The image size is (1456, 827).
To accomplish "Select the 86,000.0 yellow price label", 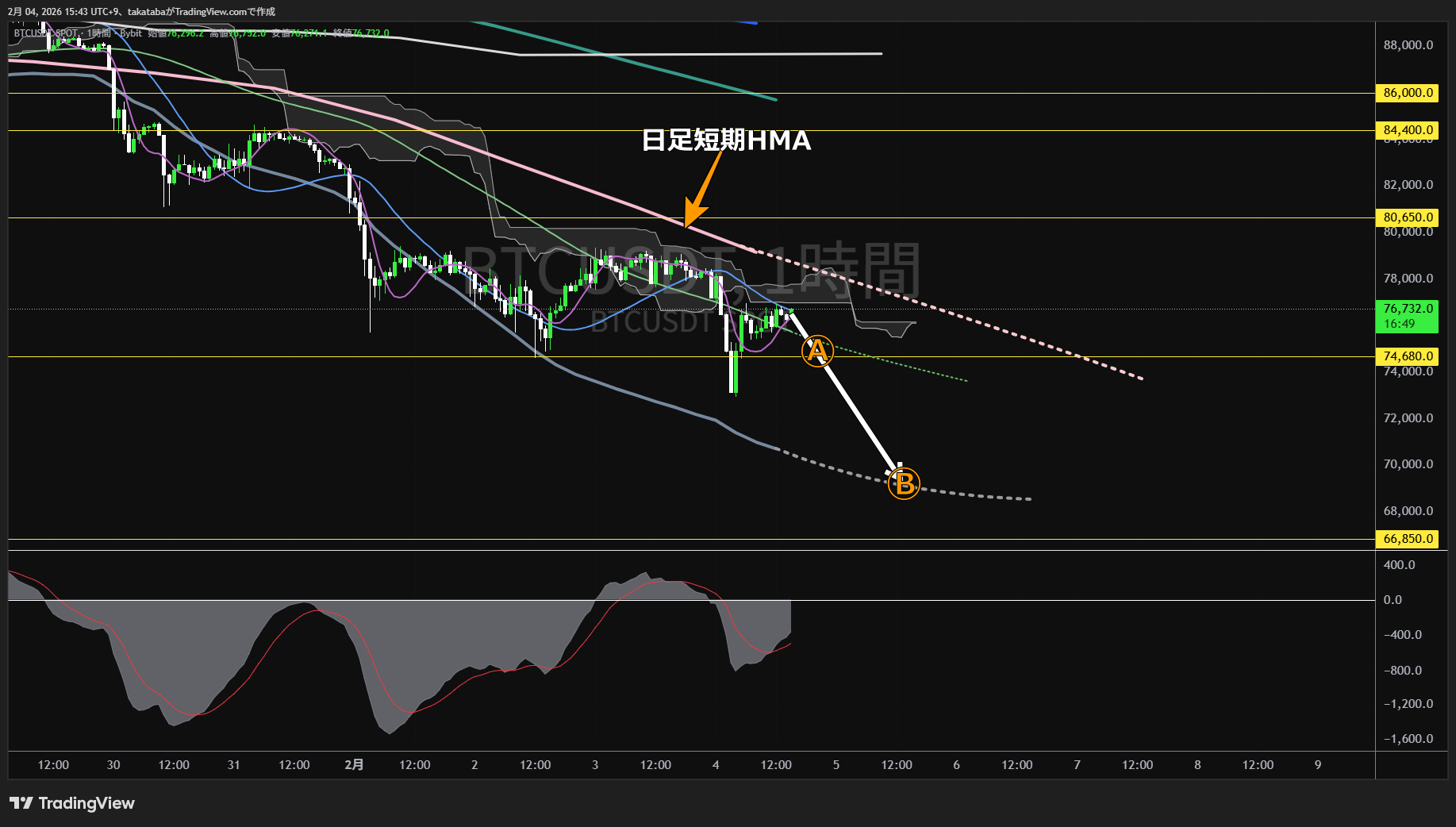I will 1408,93.
